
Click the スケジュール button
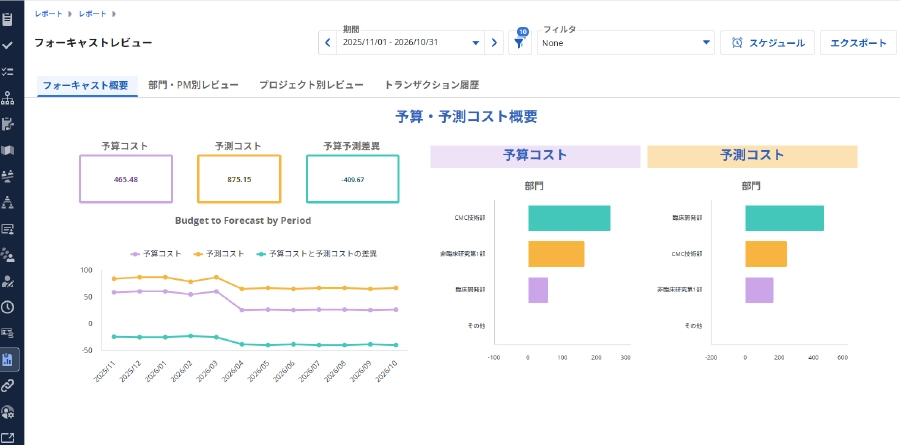click(x=767, y=43)
